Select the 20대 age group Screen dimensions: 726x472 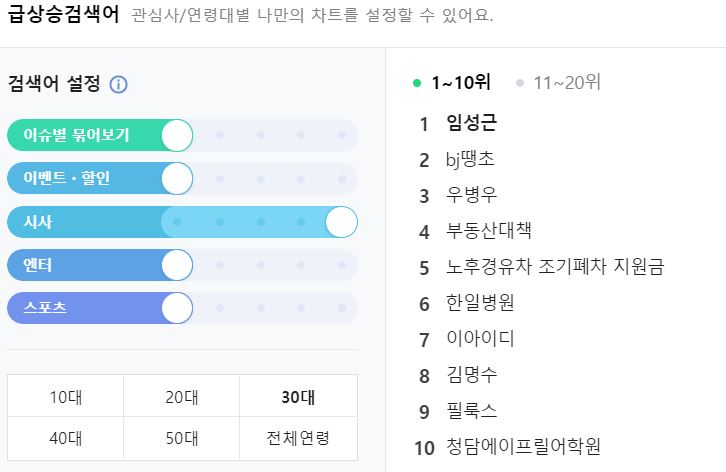pos(181,396)
